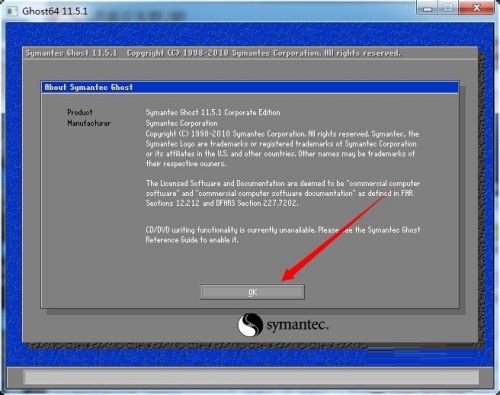The width and height of the screenshot is (500, 395).
Task: Click the 'Reference Guide to enable it' line
Action: [192, 240]
